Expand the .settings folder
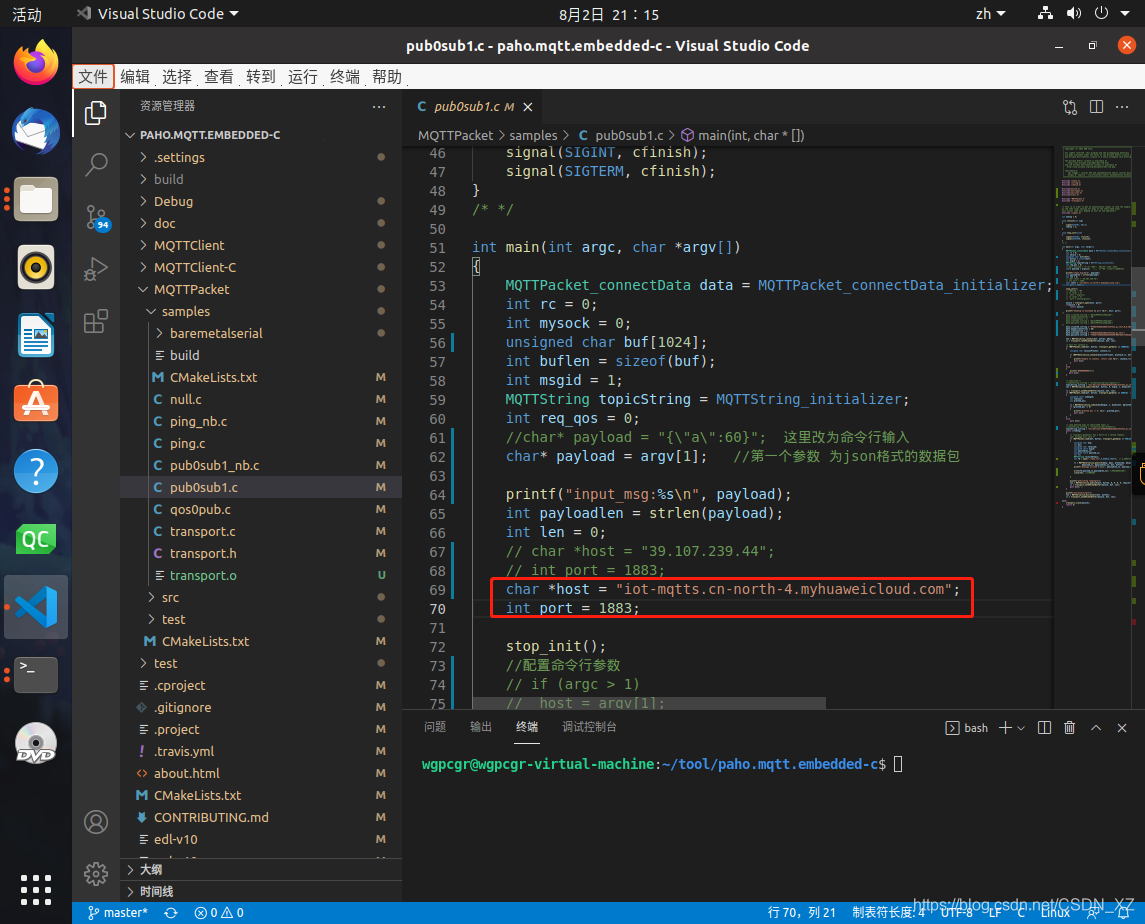The height and width of the screenshot is (924, 1145). point(261,157)
